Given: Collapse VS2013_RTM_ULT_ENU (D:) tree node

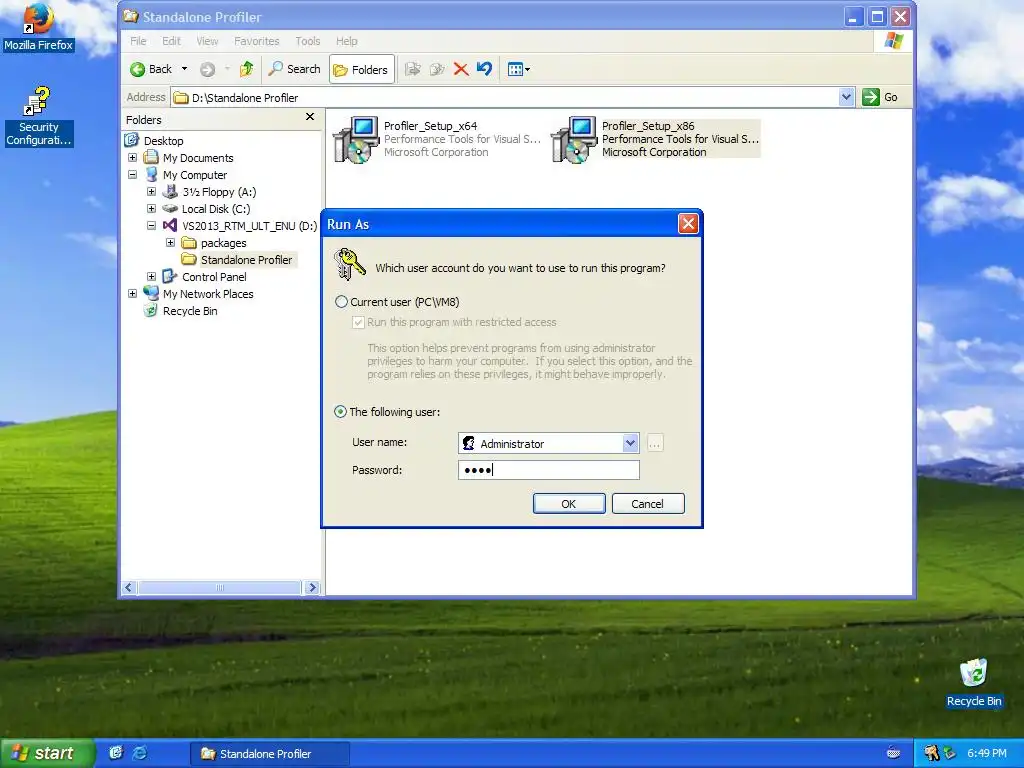Looking at the screenshot, I should [x=152, y=226].
